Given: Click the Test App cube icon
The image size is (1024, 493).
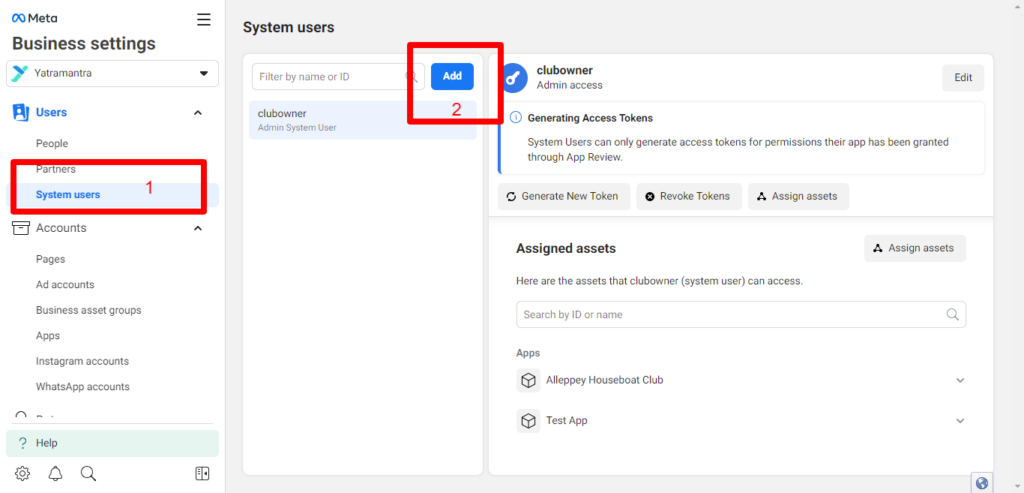Looking at the screenshot, I should click(x=528, y=421).
